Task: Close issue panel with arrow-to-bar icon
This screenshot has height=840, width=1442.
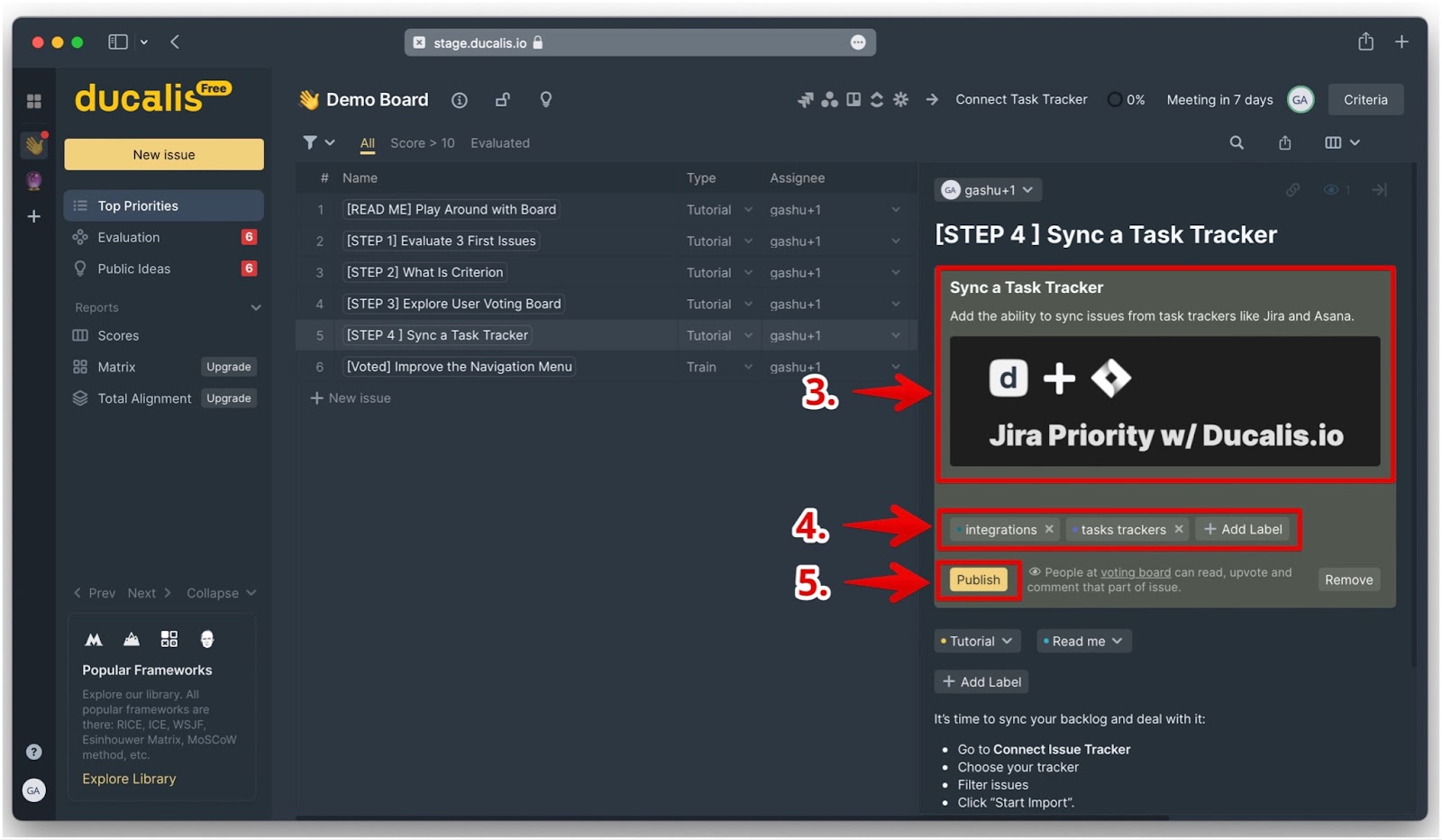Action: tap(1379, 190)
